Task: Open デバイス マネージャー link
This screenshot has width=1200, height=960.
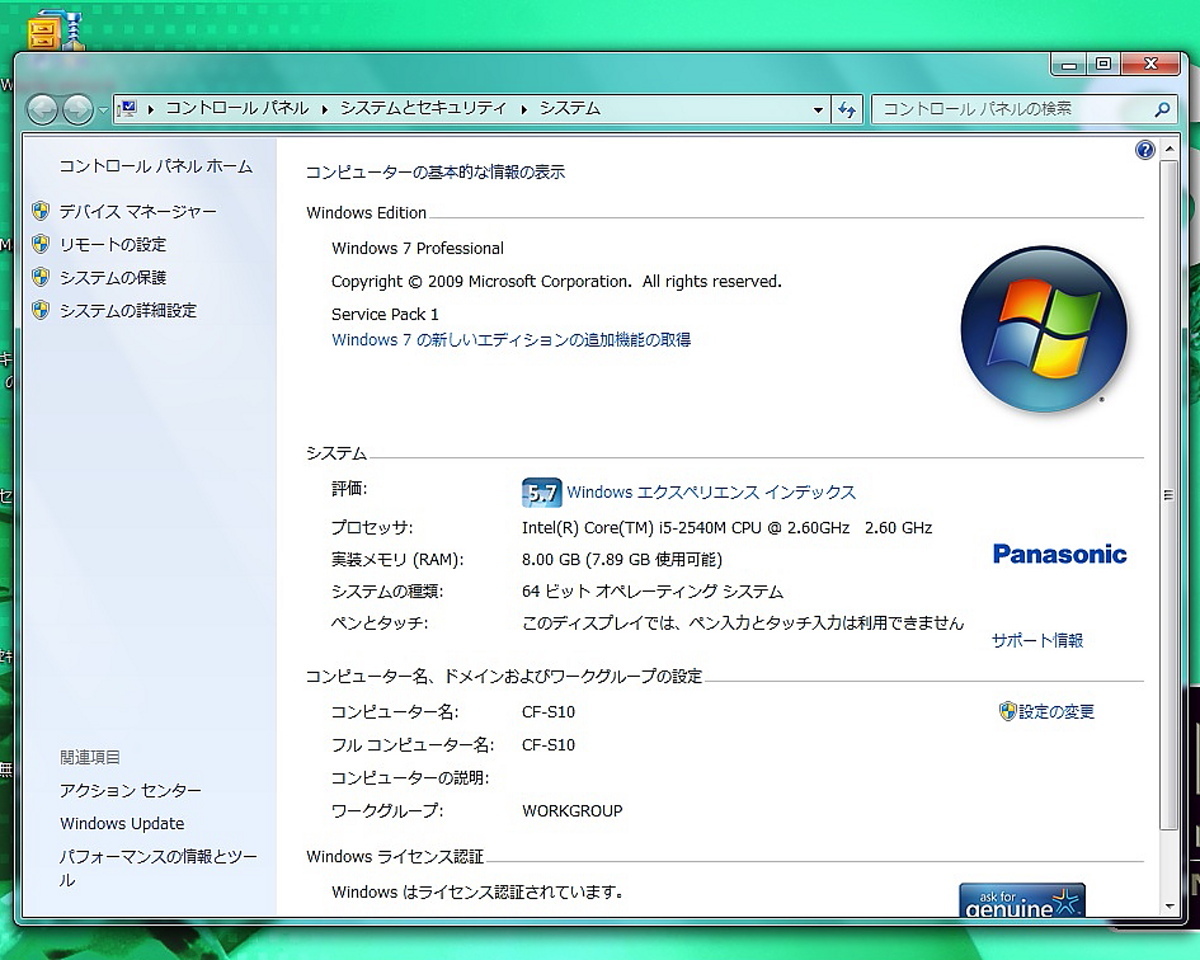Action: coord(138,211)
